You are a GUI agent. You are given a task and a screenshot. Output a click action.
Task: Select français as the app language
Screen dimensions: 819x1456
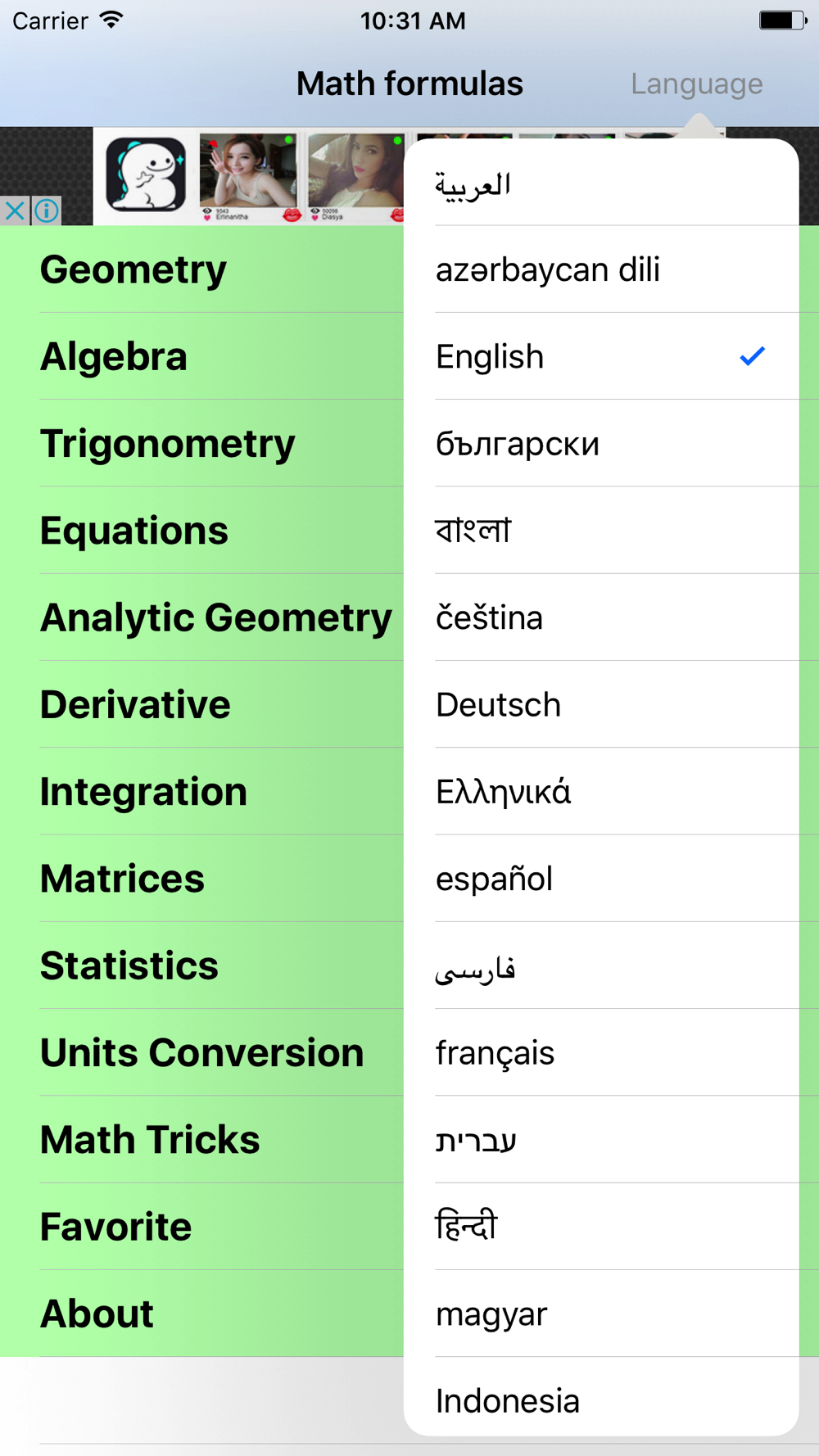(601, 1052)
